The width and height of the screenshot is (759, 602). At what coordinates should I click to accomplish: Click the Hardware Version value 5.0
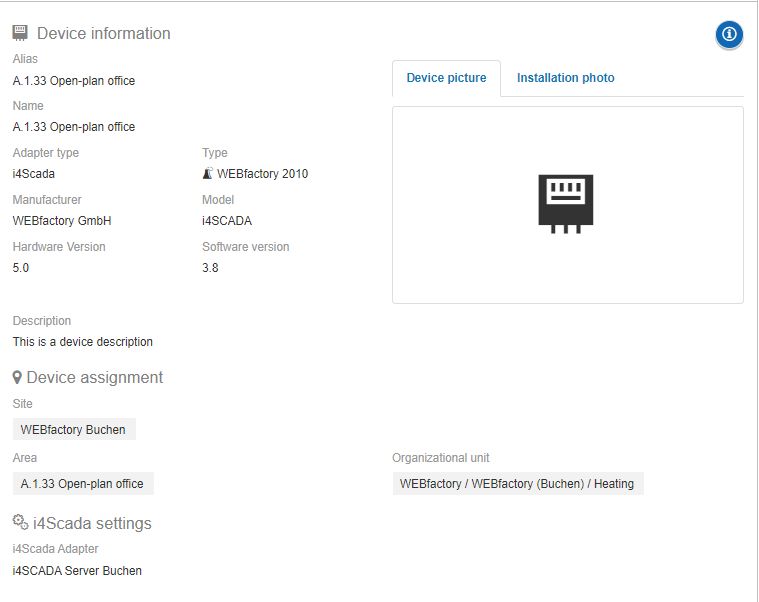(21, 268)
